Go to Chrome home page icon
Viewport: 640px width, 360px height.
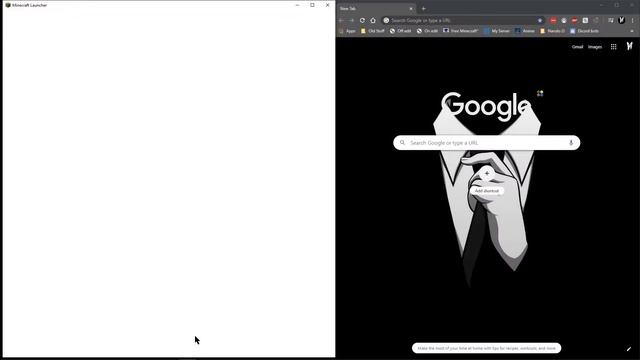click(373, 20)
